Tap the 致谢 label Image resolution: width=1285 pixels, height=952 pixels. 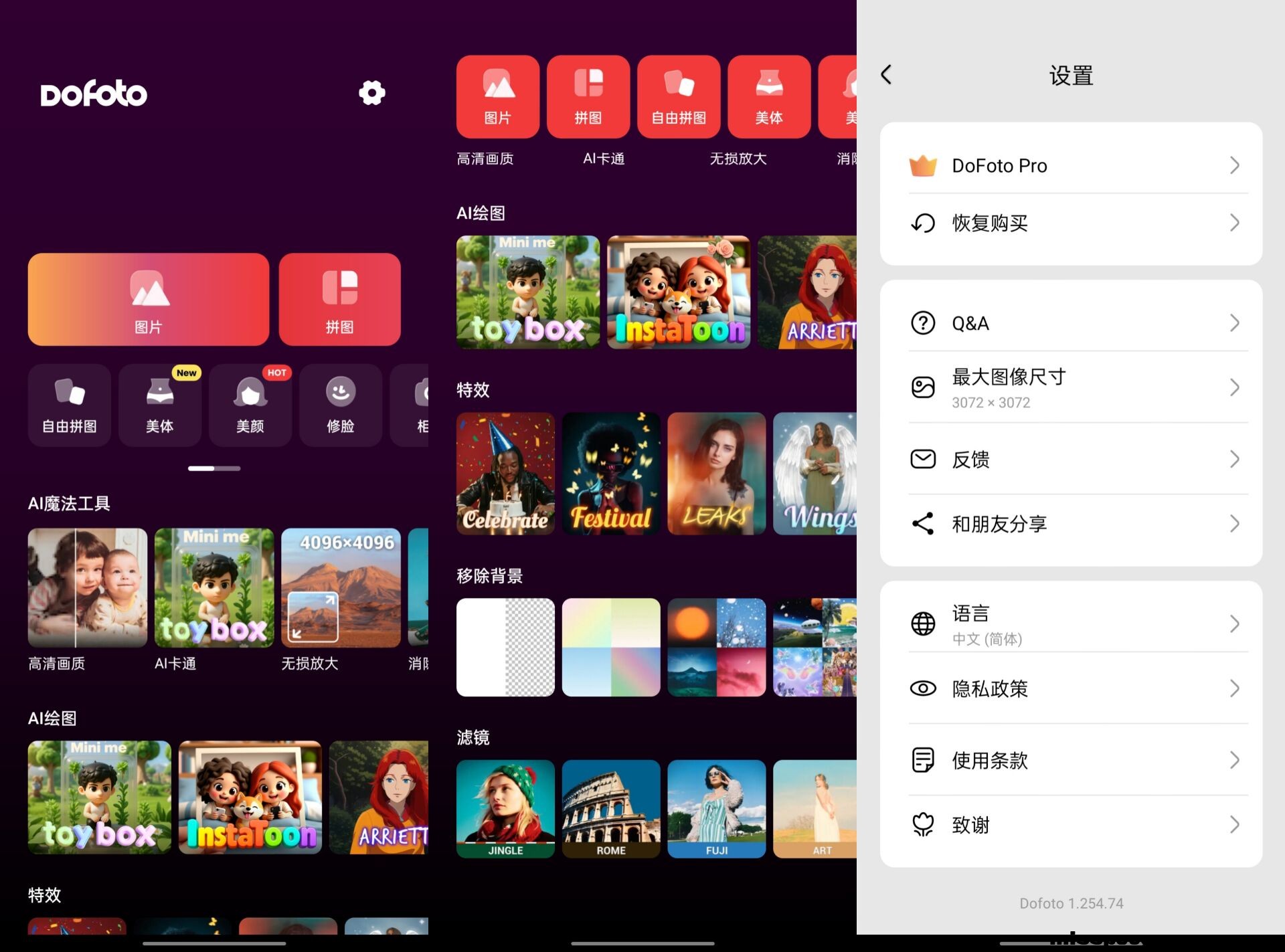971,824
